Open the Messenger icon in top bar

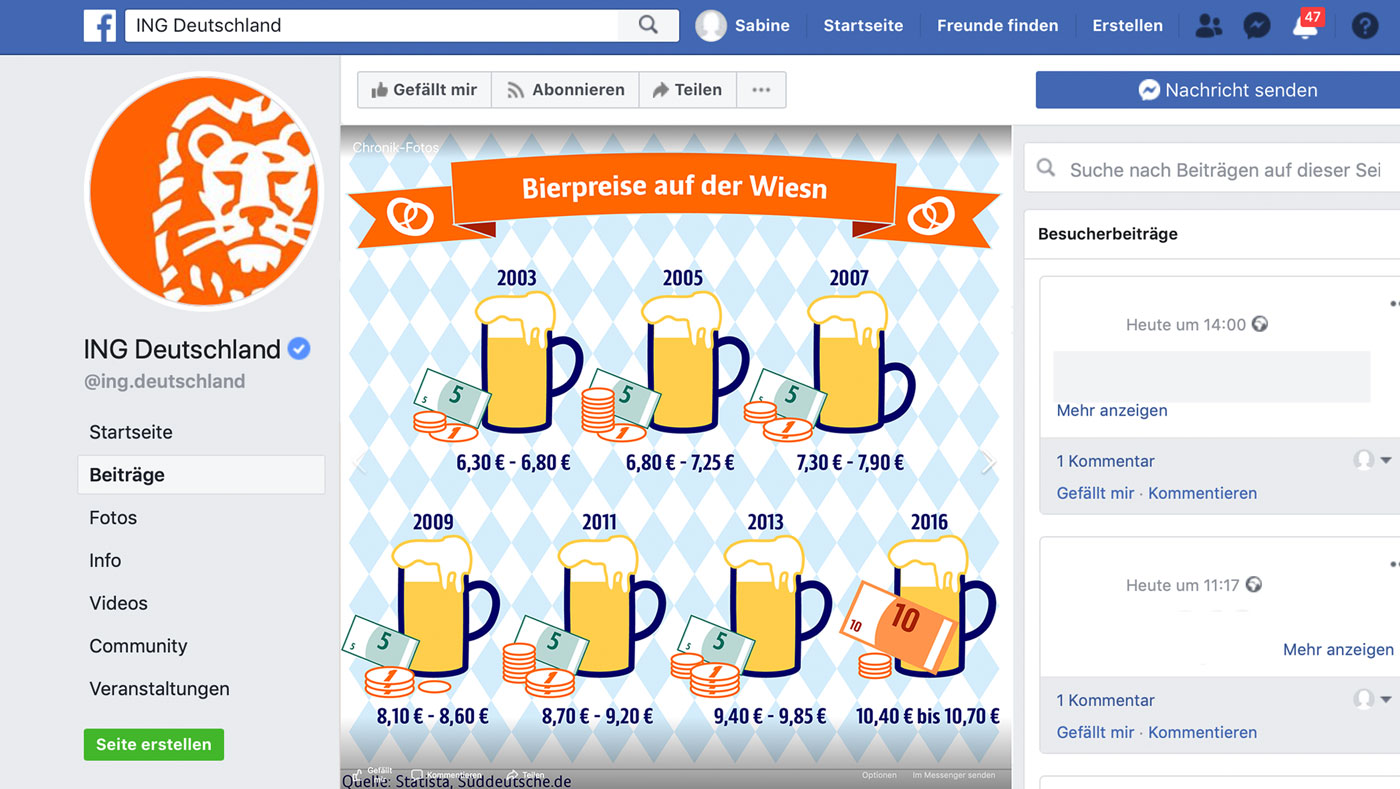click(x=1257, y=26)
